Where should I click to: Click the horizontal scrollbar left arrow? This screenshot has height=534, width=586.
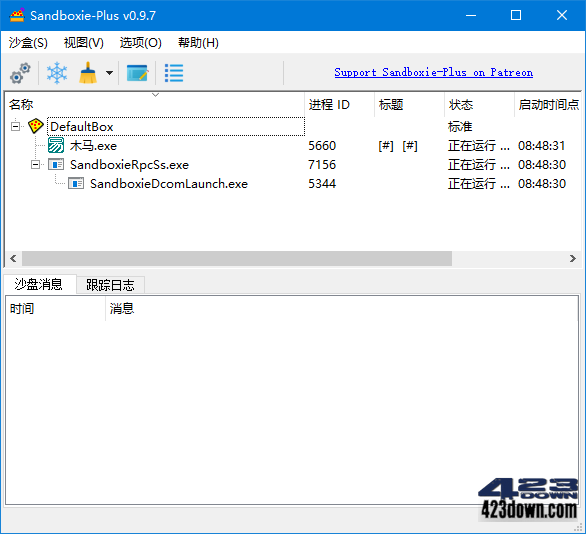[13, 258]
